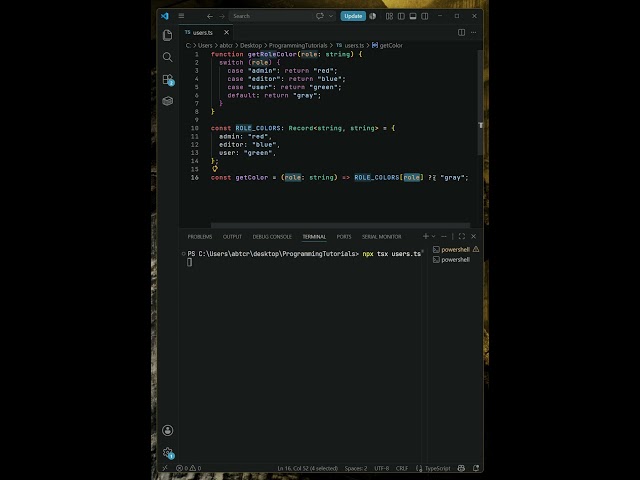Open the Extensions view with badge

[x=168, y=80]
